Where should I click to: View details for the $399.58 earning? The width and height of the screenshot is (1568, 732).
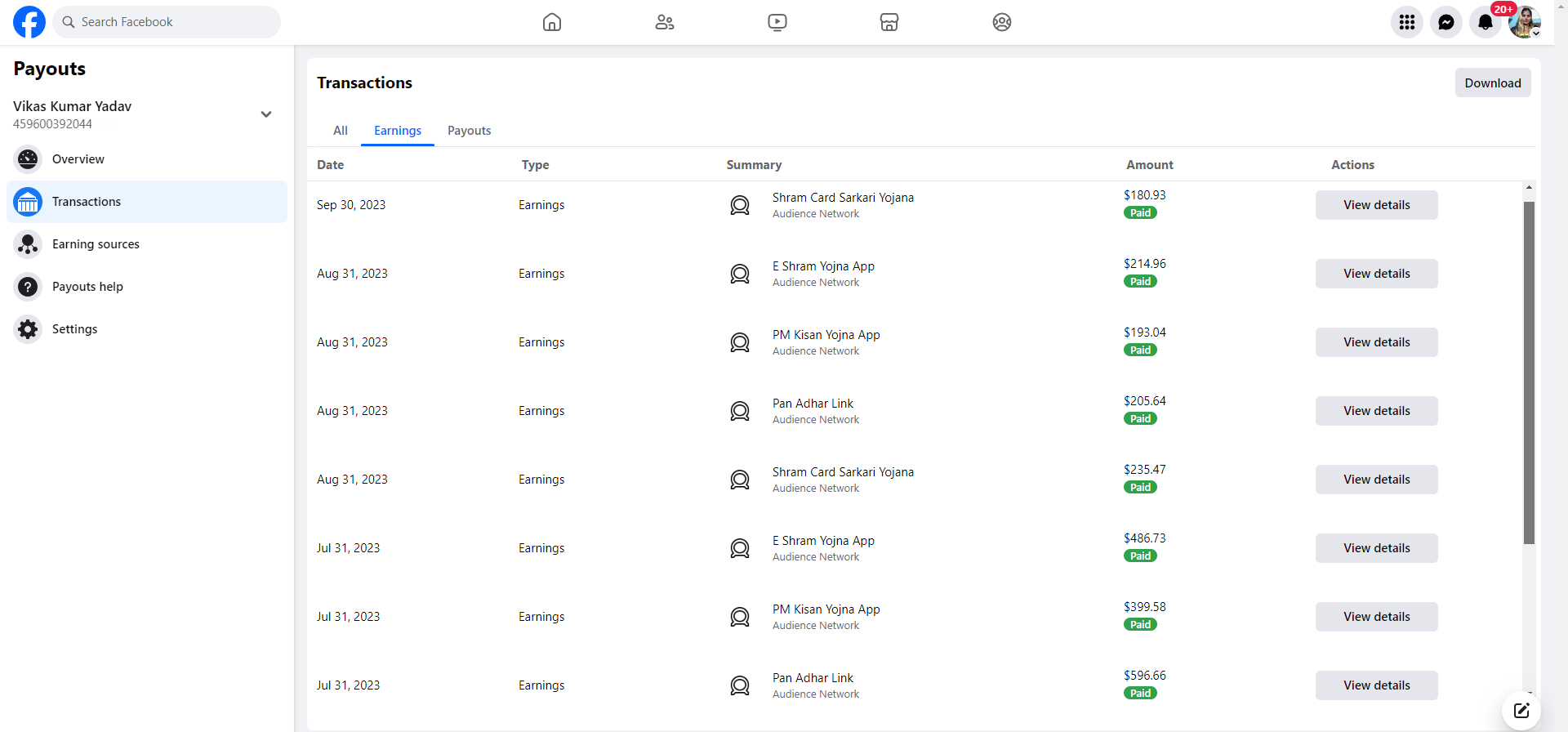pyautogui.click(x=1377, y=617)
